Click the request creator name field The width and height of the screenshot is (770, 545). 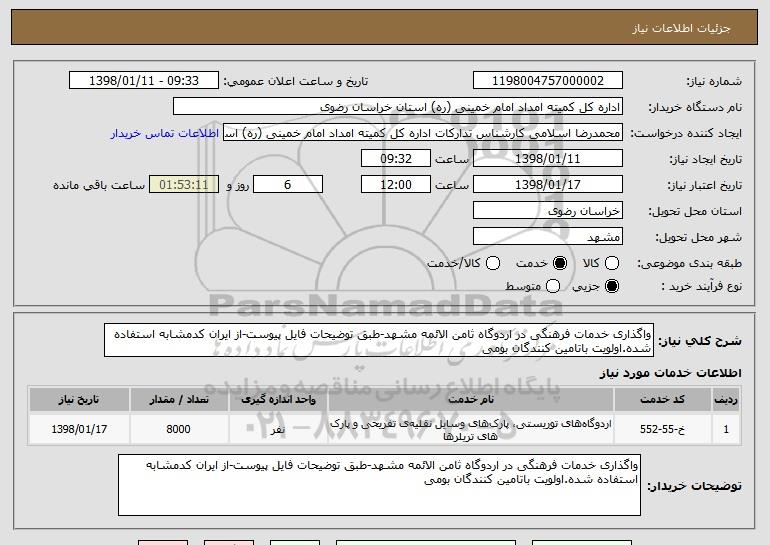pyautogui.click(x=423, y=133)
